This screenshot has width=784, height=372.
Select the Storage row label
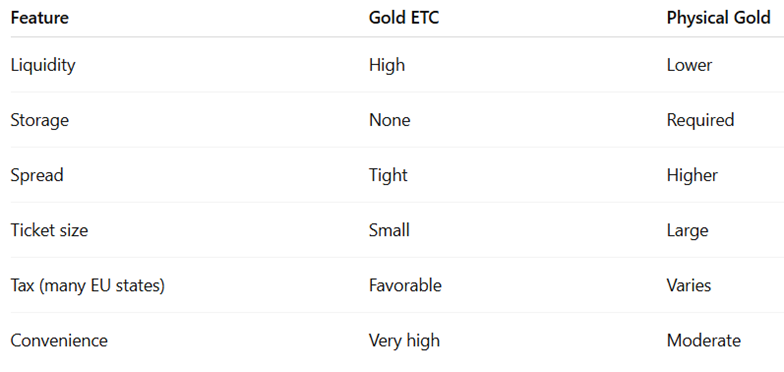(x=40, y=120)
